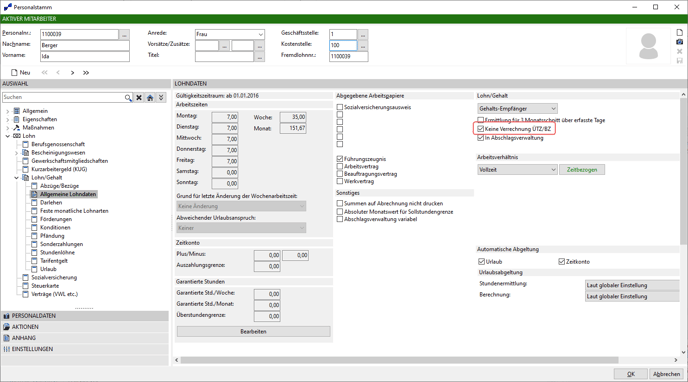Click double-chevron collapse icon beside search
Screen dimensions: 688x382
(161, 97)
